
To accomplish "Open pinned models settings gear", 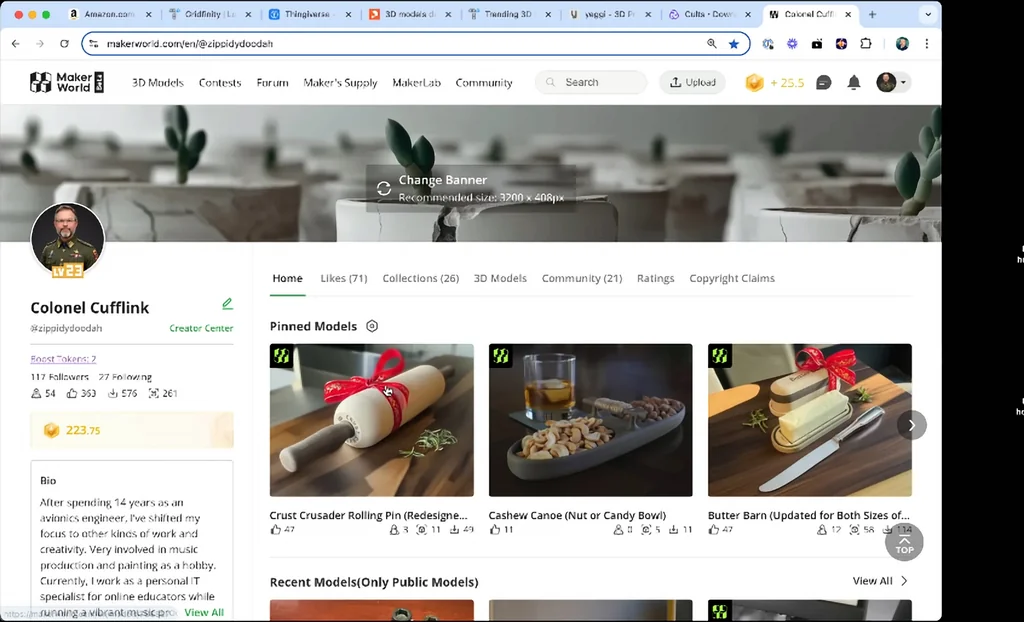I will click(372, 326).
